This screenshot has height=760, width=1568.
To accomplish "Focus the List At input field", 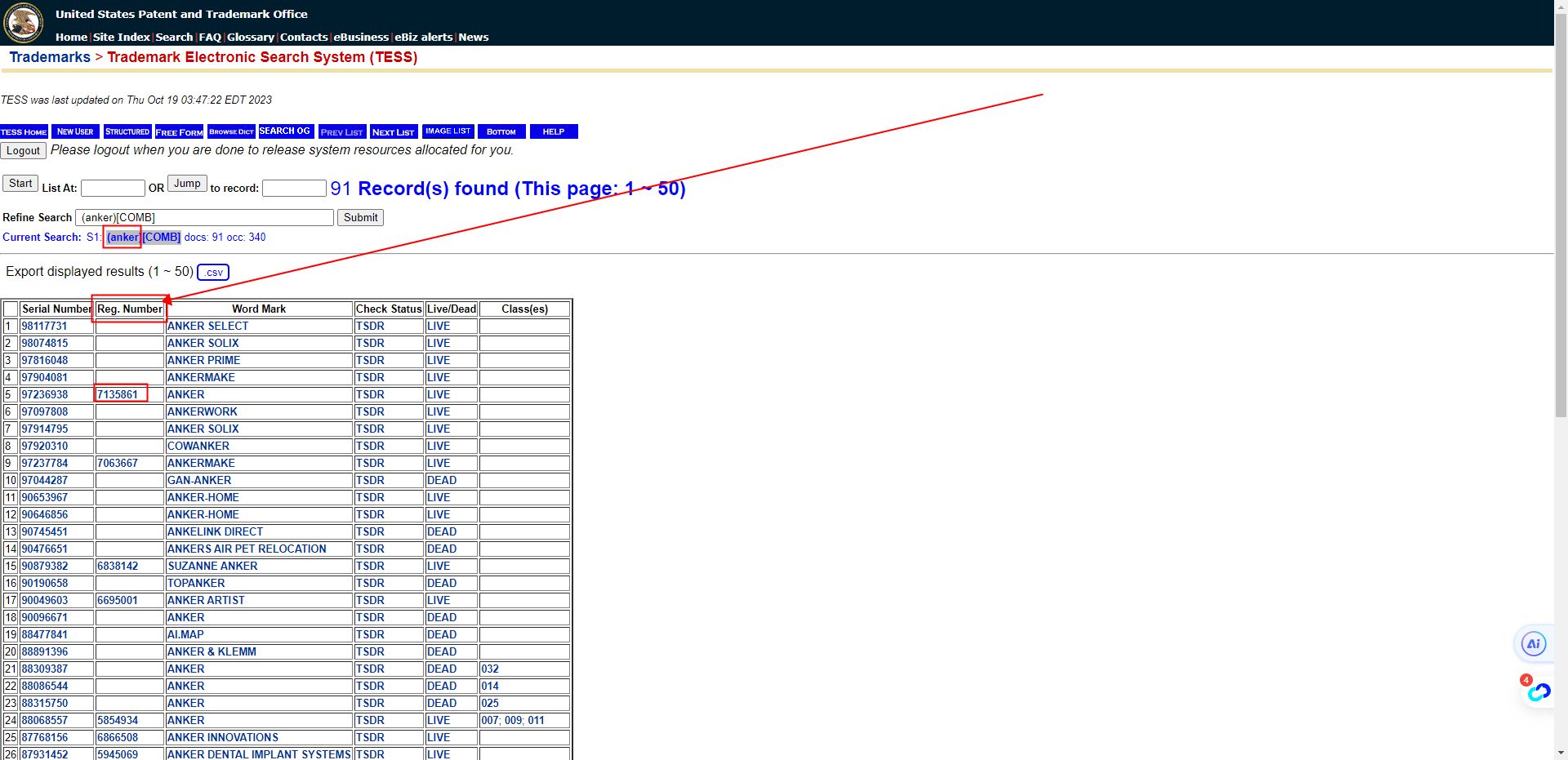I will tap(113, 189).
